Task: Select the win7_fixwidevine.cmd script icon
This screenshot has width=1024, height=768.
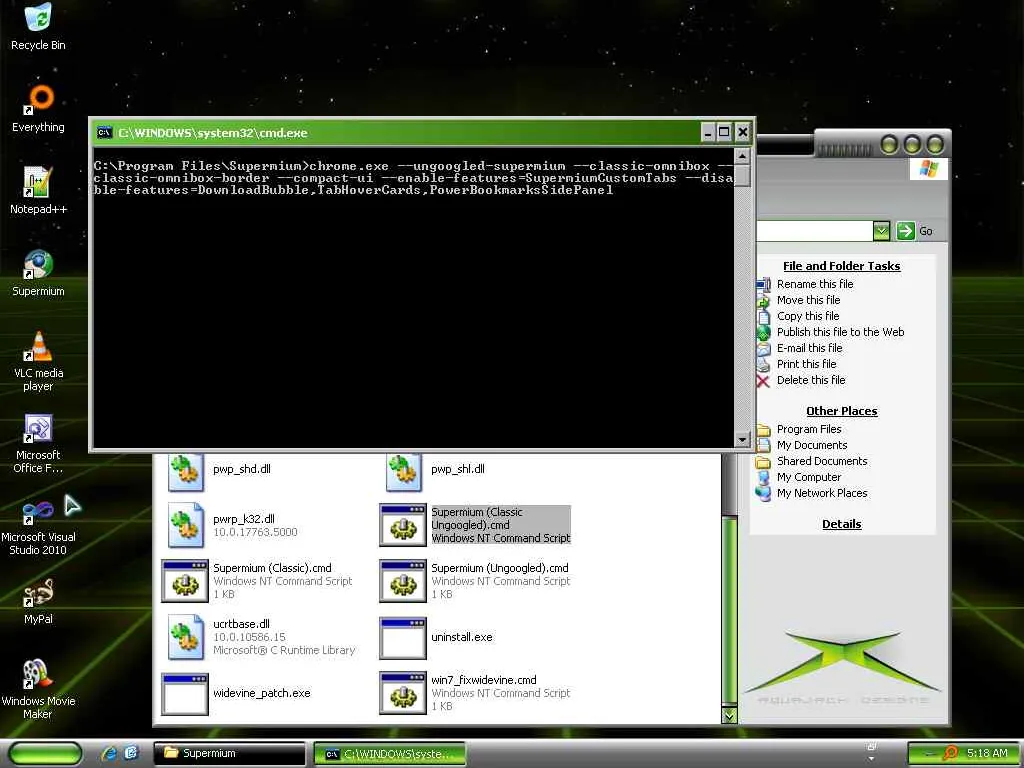Action: coord(403,694)
